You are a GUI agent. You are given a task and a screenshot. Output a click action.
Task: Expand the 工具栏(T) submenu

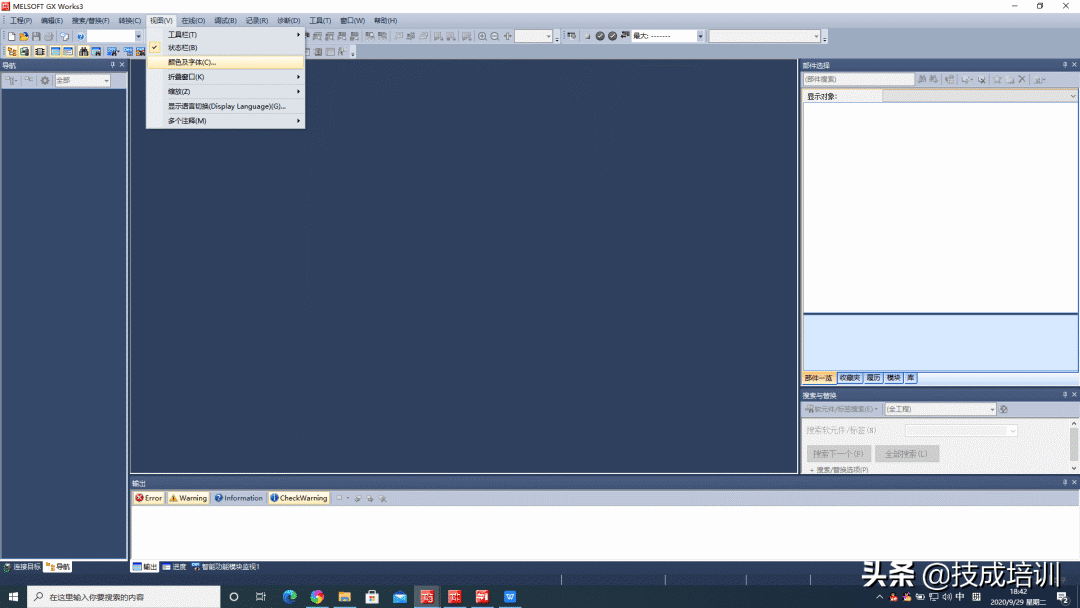pyautogui.click(x=225, y=34)
